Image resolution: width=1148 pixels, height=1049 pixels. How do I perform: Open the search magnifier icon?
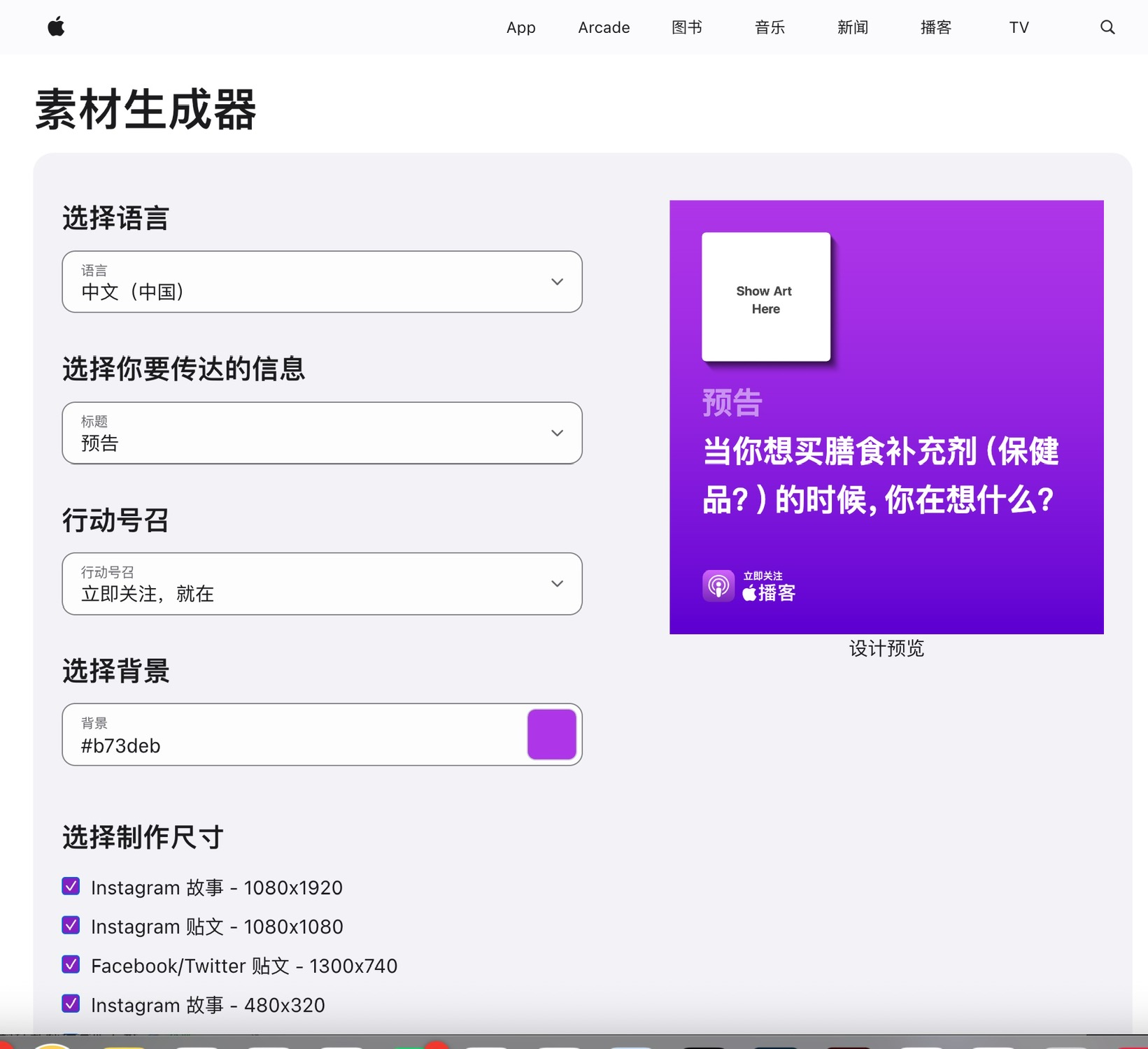coord(1107,27)
